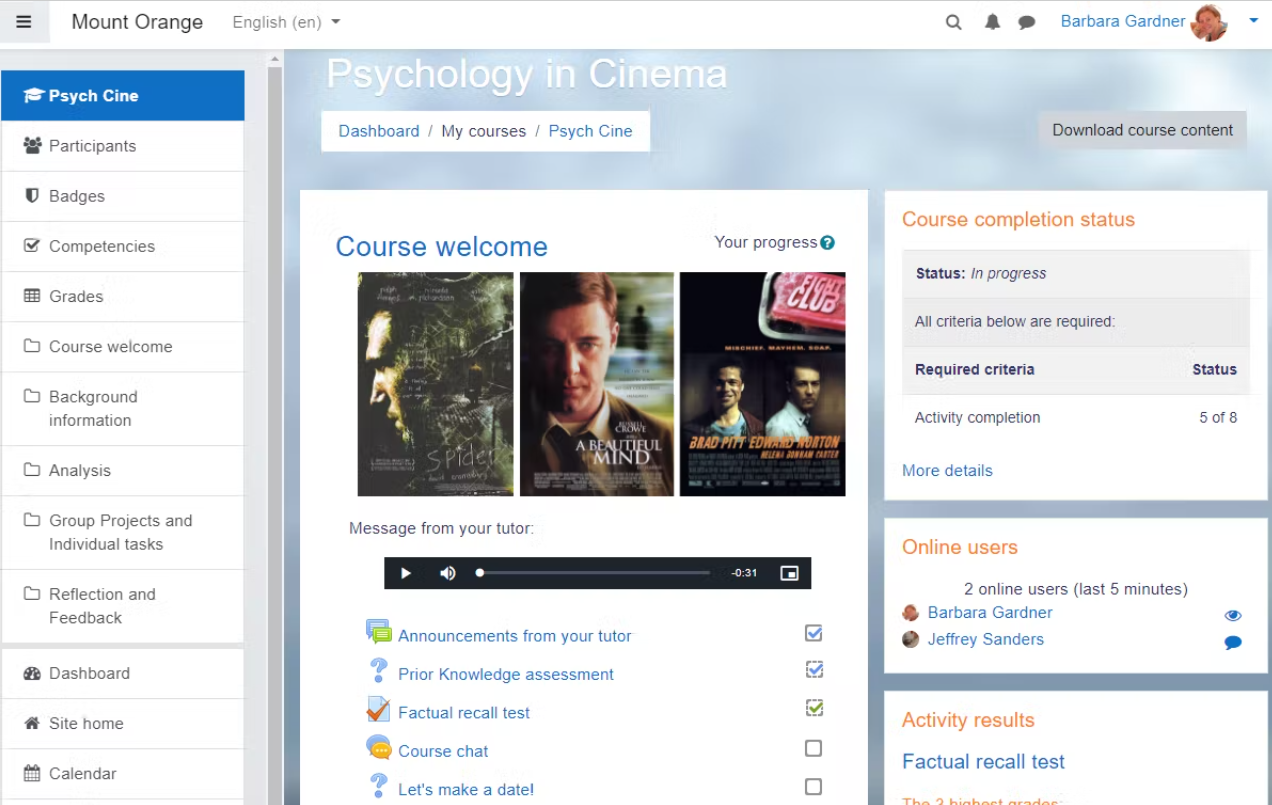Open the user menu dropdown arrow
Viewport: 1272px width, 805px height.
pos(1253,20)
